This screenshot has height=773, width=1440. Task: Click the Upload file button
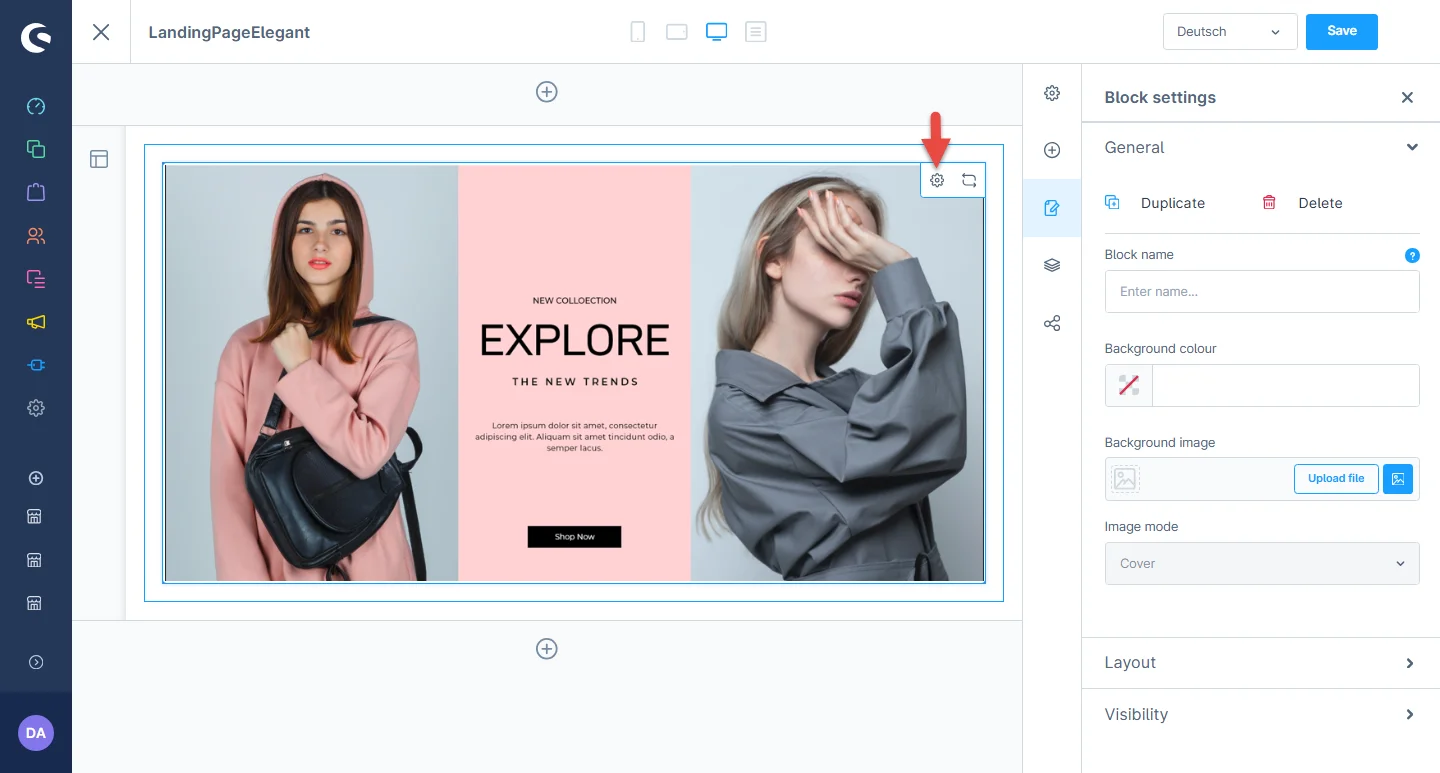[1335, 479]
